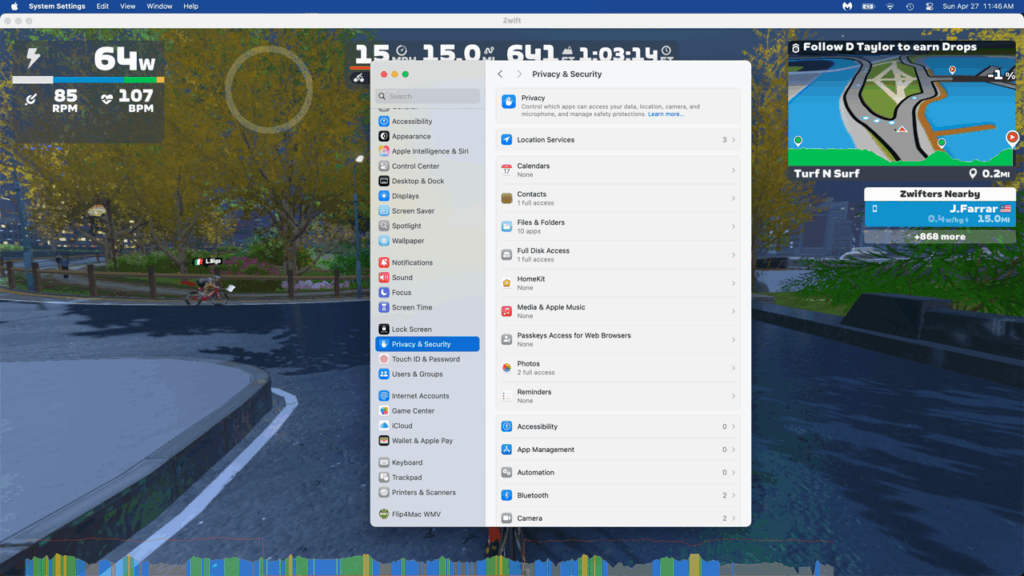Select Screen Saver in sidebar

[428, 212]
